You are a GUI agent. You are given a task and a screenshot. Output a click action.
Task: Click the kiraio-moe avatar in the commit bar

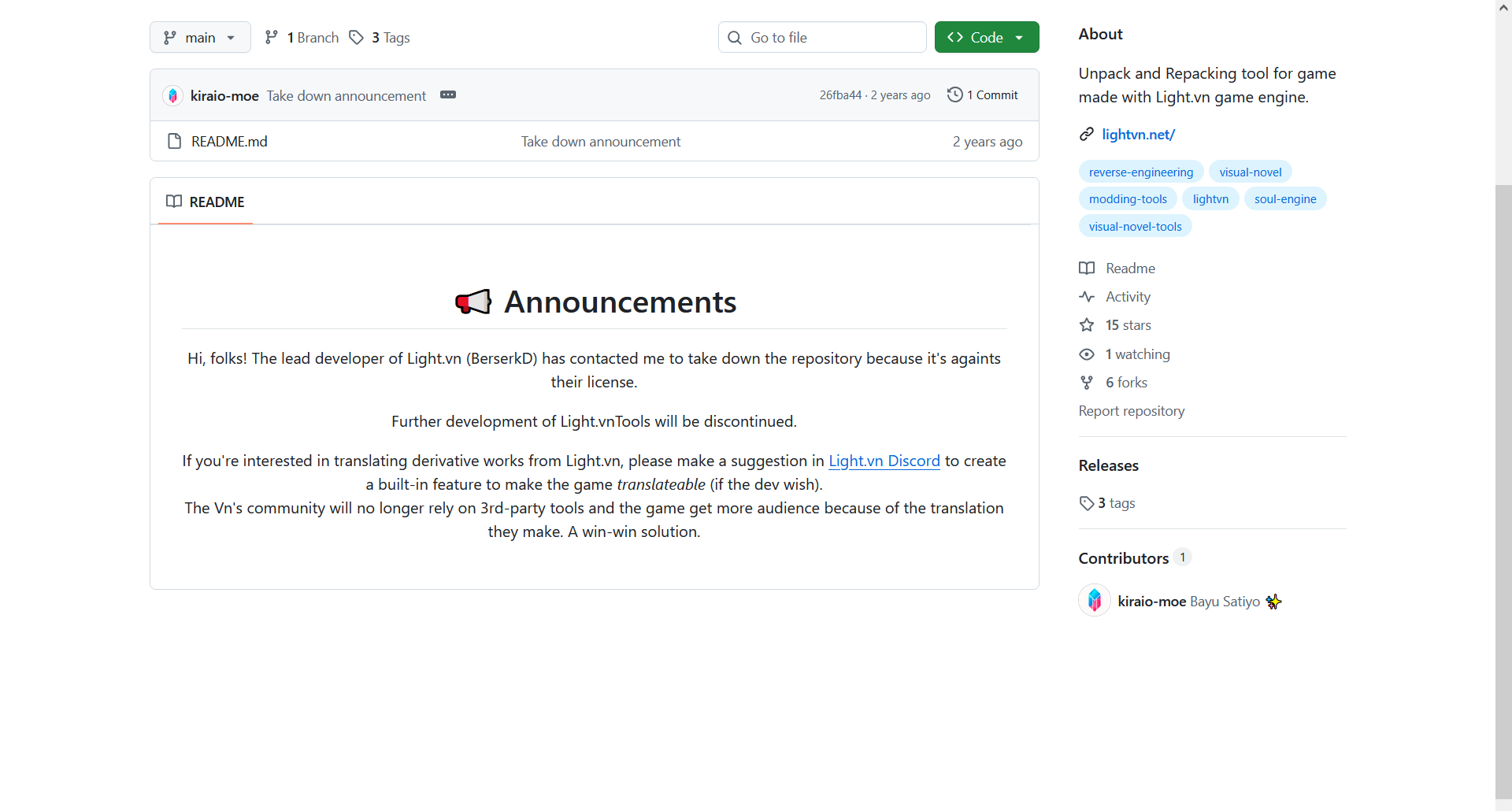point(172,95)
